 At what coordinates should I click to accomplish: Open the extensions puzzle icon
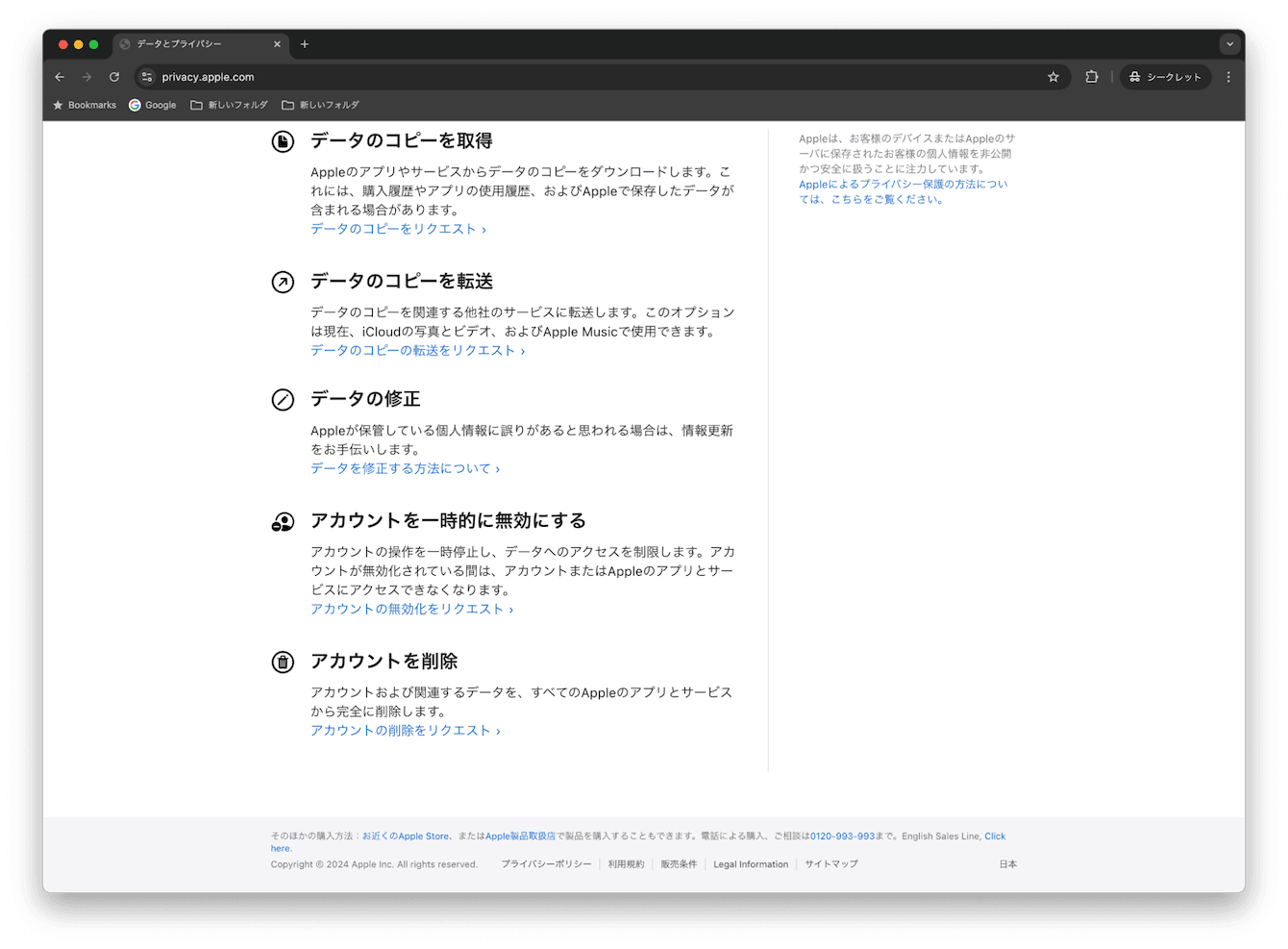click(1092, 77)
